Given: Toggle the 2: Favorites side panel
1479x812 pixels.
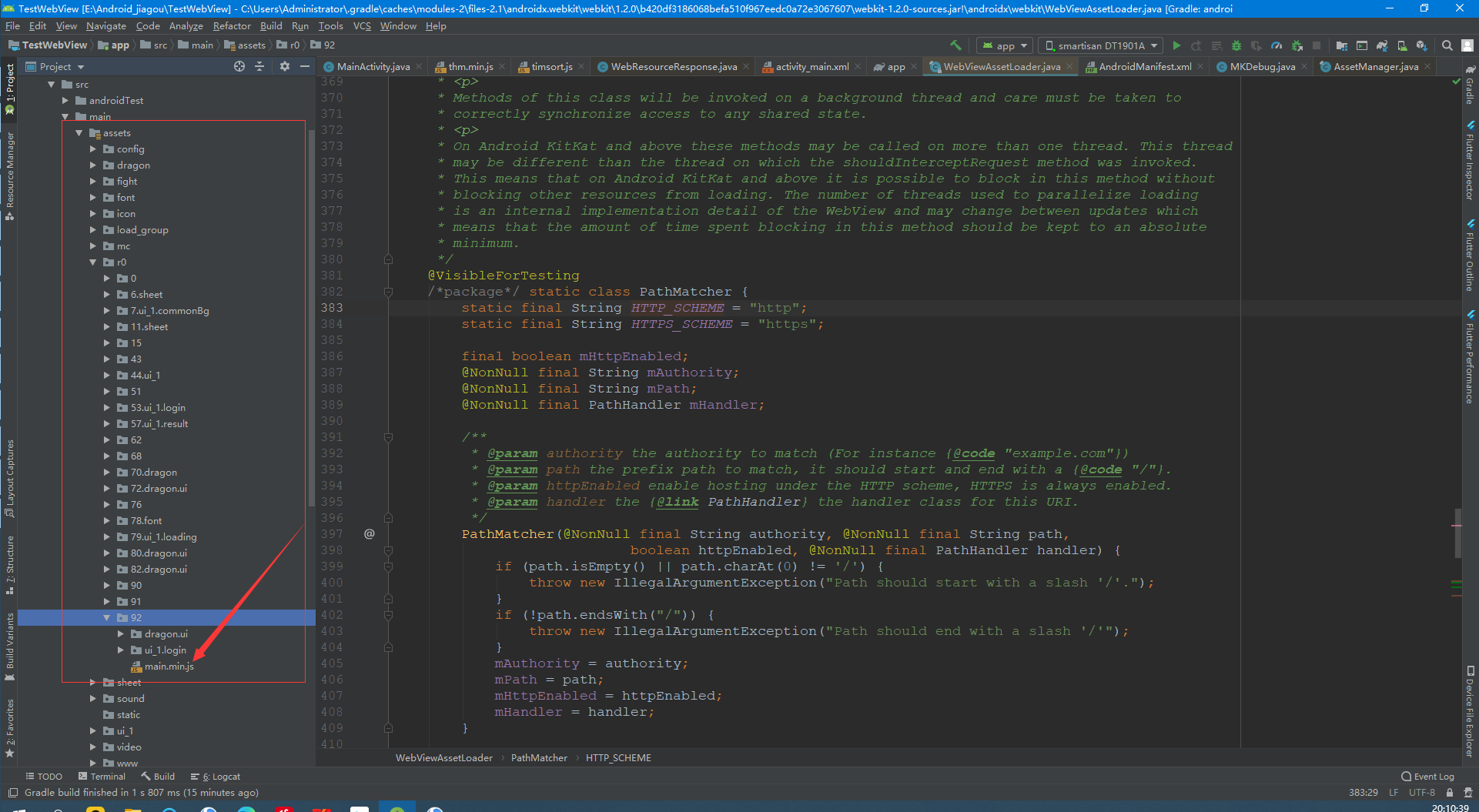Looking at the screenshot, I should 9,728.
